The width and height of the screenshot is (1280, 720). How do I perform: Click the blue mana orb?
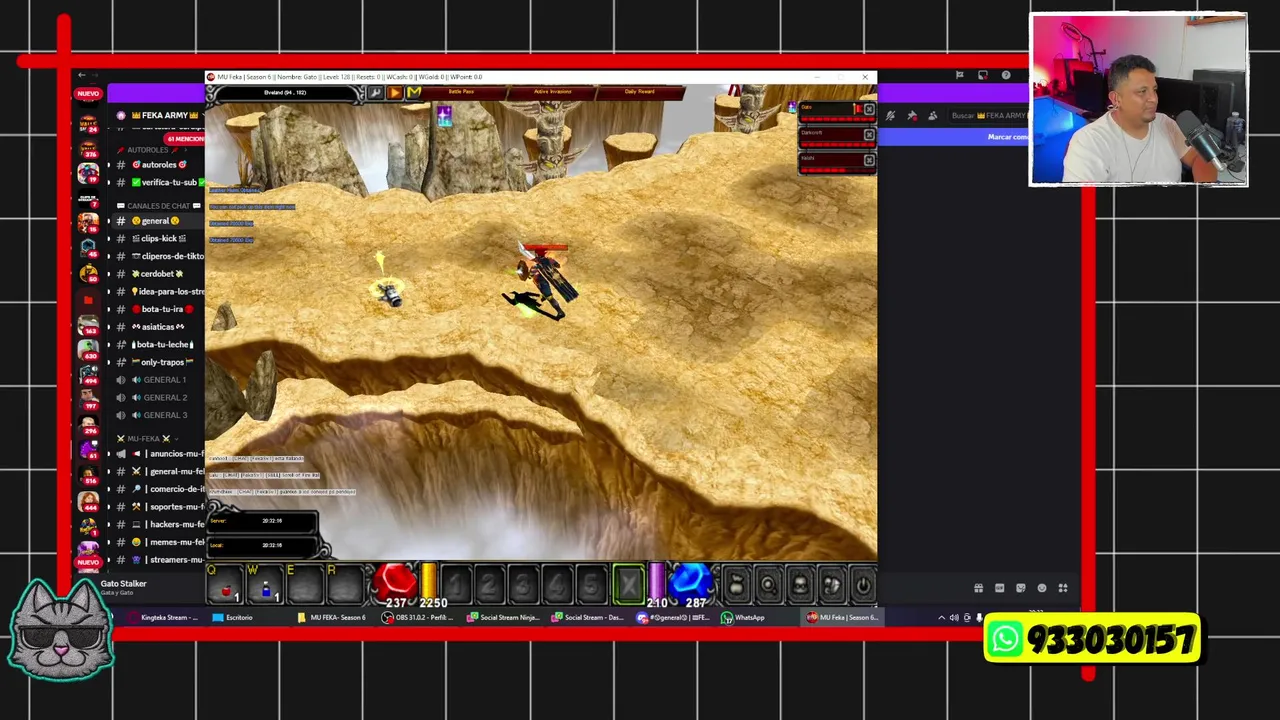pyautogui.click(x=691, y=584)
